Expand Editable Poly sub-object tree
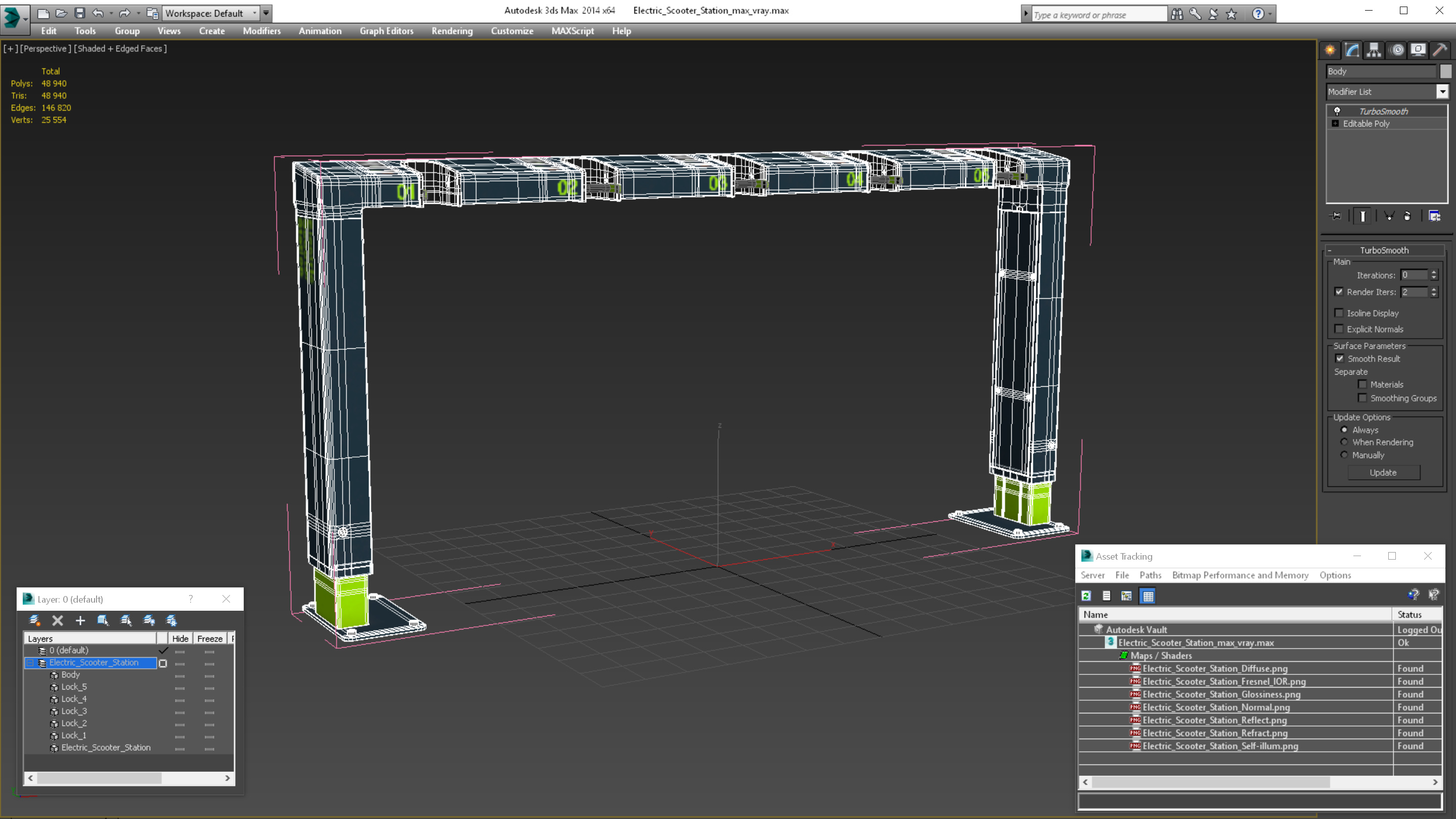The height and width of the screenshot is (819, 1456). [1335, 123]
